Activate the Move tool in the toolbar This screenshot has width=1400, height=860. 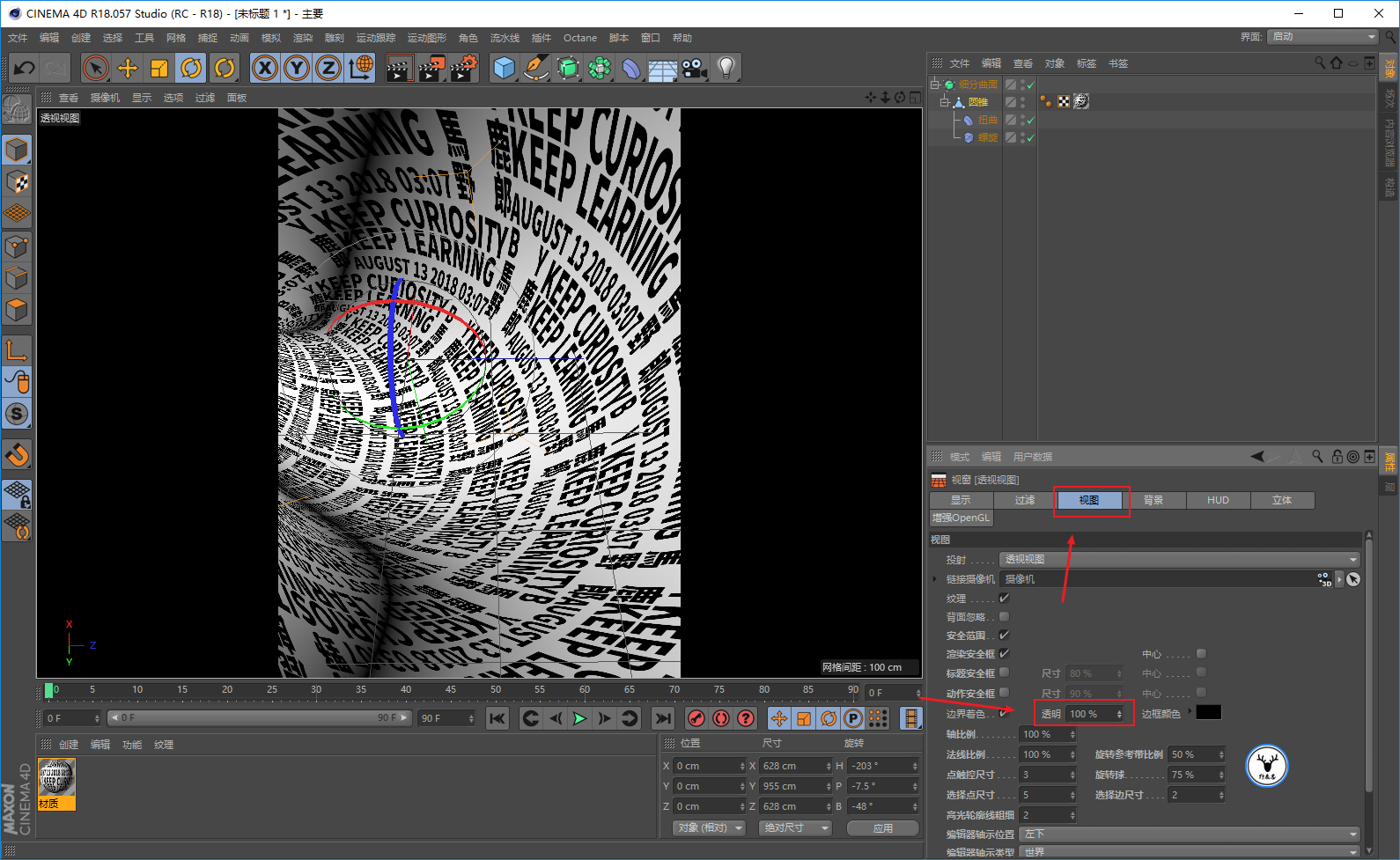click(128, 68)
